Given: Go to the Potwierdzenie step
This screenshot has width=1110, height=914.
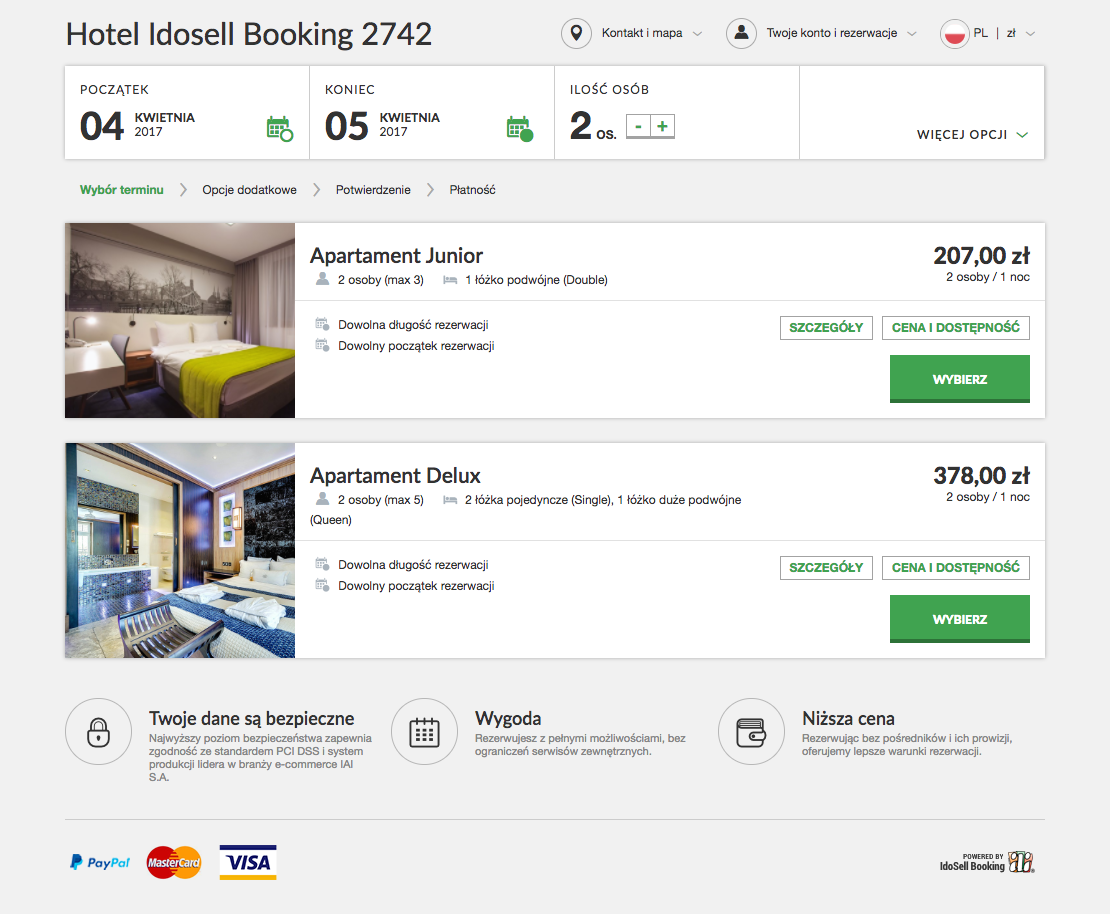Looking at the screenshot, I should [x=373, y=190].
